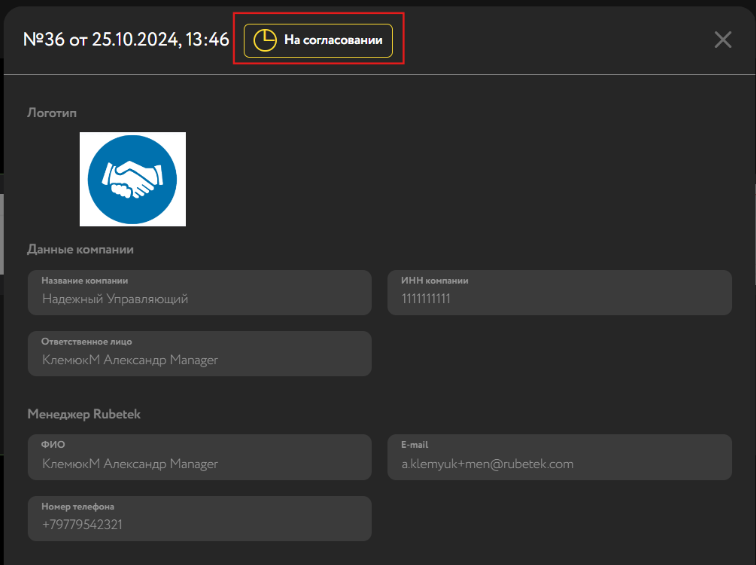Select the "Ответственное лицо" field

pyautogui.click(x=200, y=353)
